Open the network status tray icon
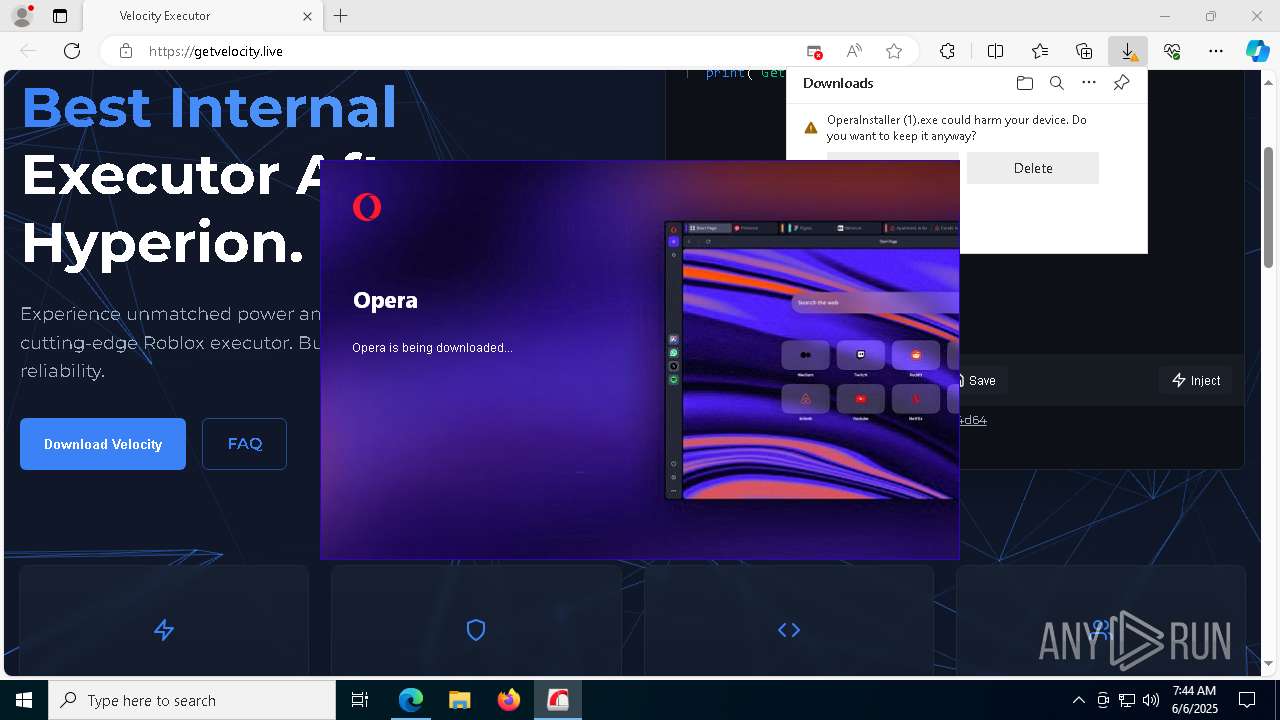The height and width of the screenshot is (720, 1280). (x=1127, y=700)
